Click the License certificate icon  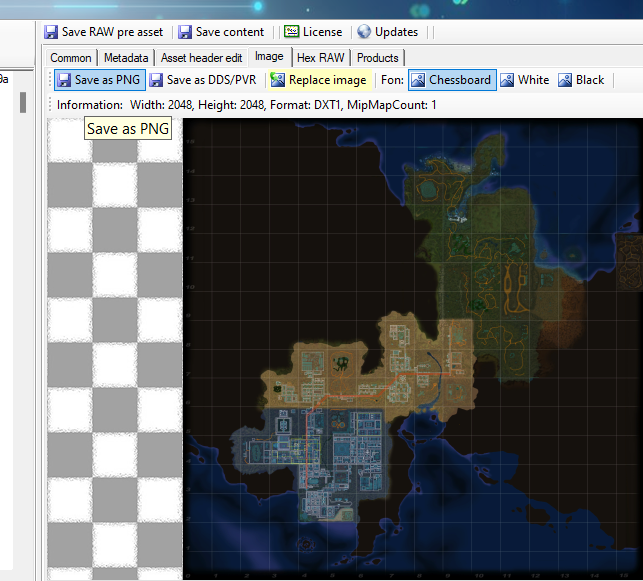[x=292, y=32]
